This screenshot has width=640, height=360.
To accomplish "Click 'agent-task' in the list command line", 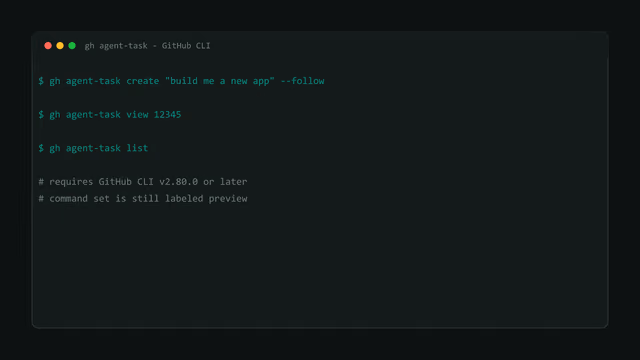I will pyautogui.click(x=93, y=148).
